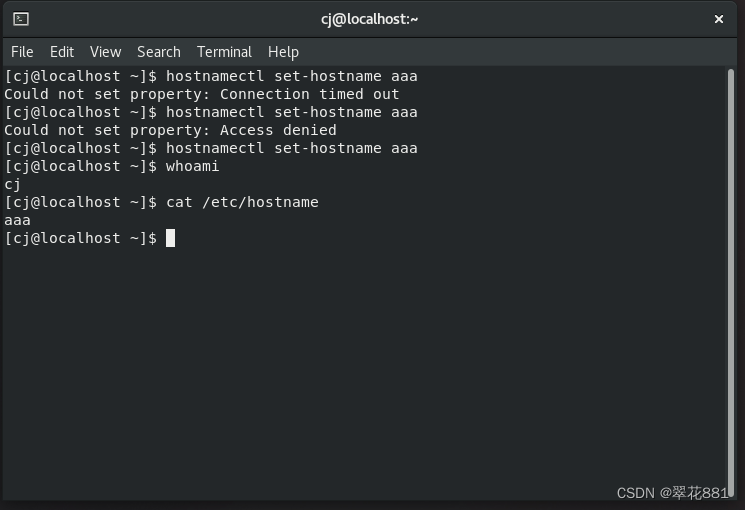Open the File menu

pyautogui.click(x=22, y=52)
